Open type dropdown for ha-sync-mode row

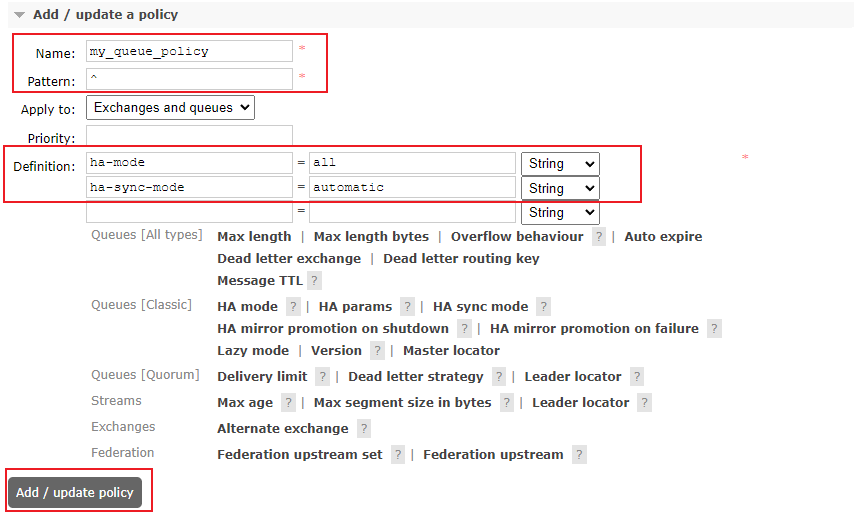pos(560,188)
